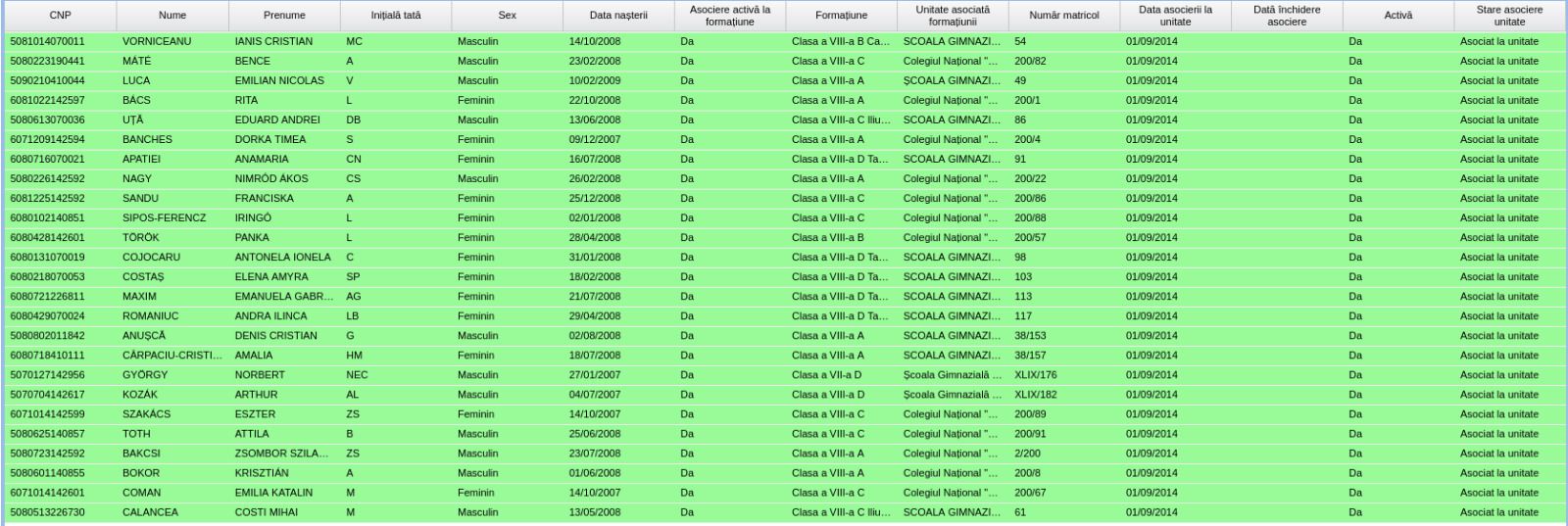Sort by the CNP column header
1568x526 pixels.
60,16
